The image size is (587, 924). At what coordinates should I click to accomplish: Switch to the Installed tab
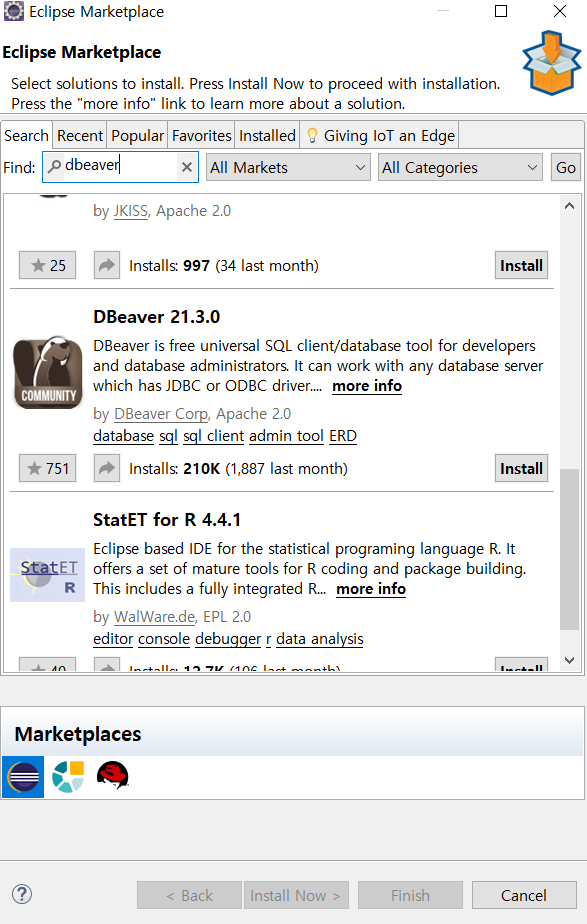tap(267, 136)
